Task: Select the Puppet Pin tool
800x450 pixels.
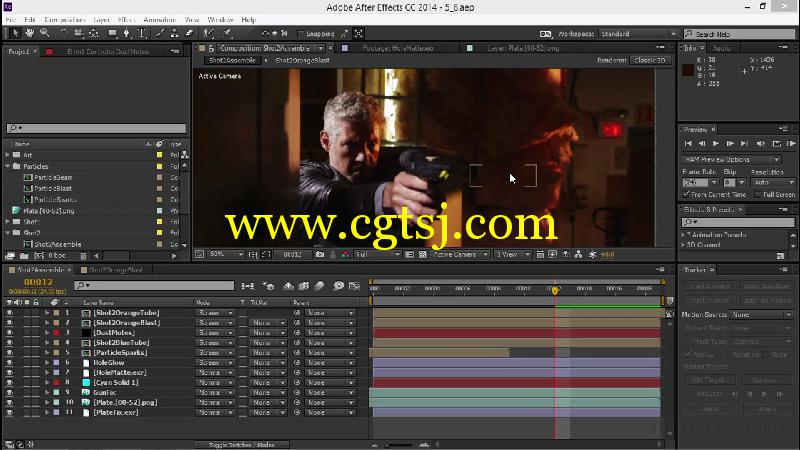Action: point(228,33)
